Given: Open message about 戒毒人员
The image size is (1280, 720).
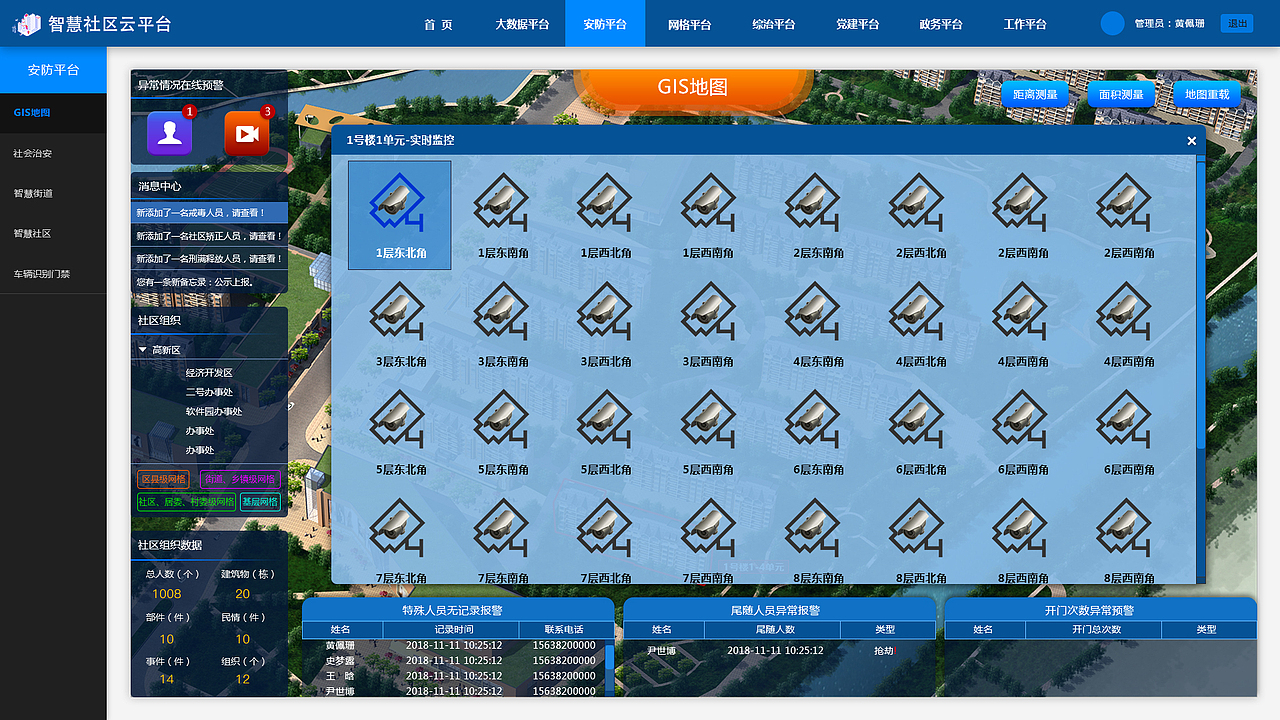Looking at the screenshot, I should point(210,213).
